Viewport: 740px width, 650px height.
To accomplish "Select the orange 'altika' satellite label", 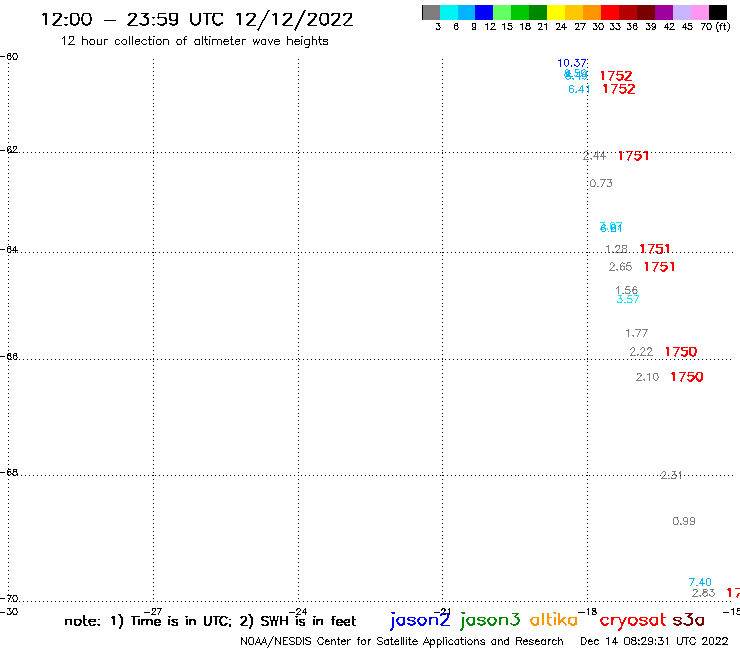I will point(554,620).
